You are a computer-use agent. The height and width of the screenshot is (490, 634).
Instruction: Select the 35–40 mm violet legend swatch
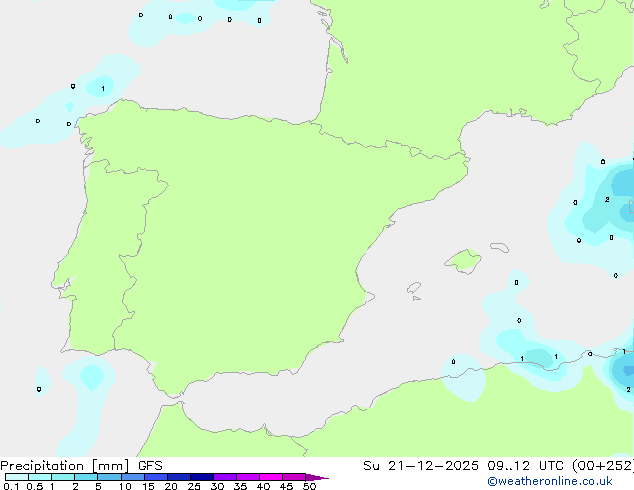(248, 477)
